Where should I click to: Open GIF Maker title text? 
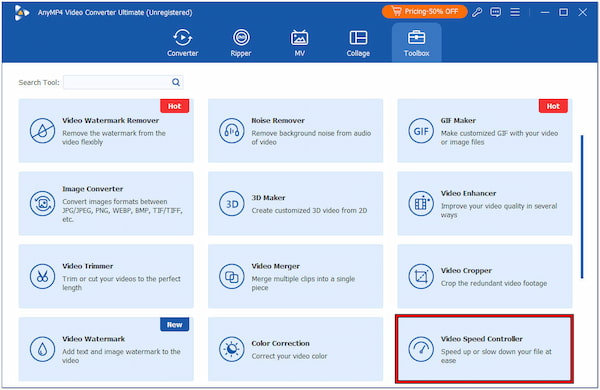pyautogui.click(x=458, y=121)
